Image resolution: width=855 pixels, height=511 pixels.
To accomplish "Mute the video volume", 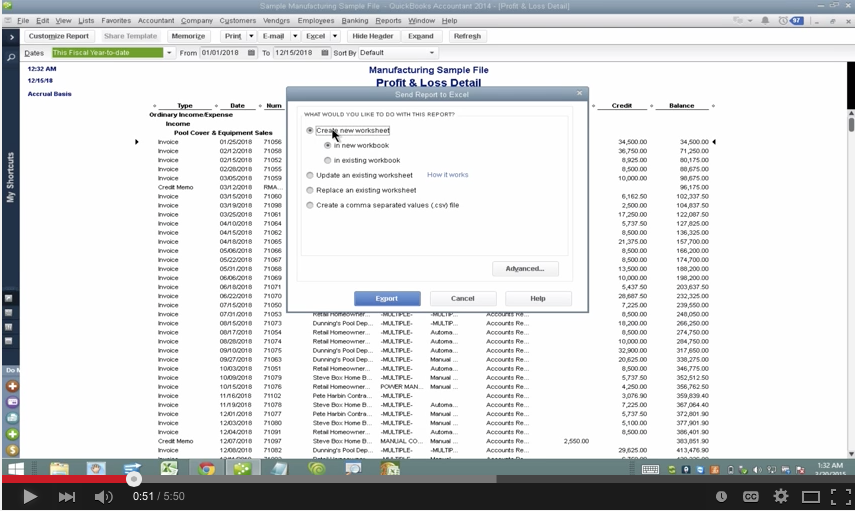I will (103, 497).
